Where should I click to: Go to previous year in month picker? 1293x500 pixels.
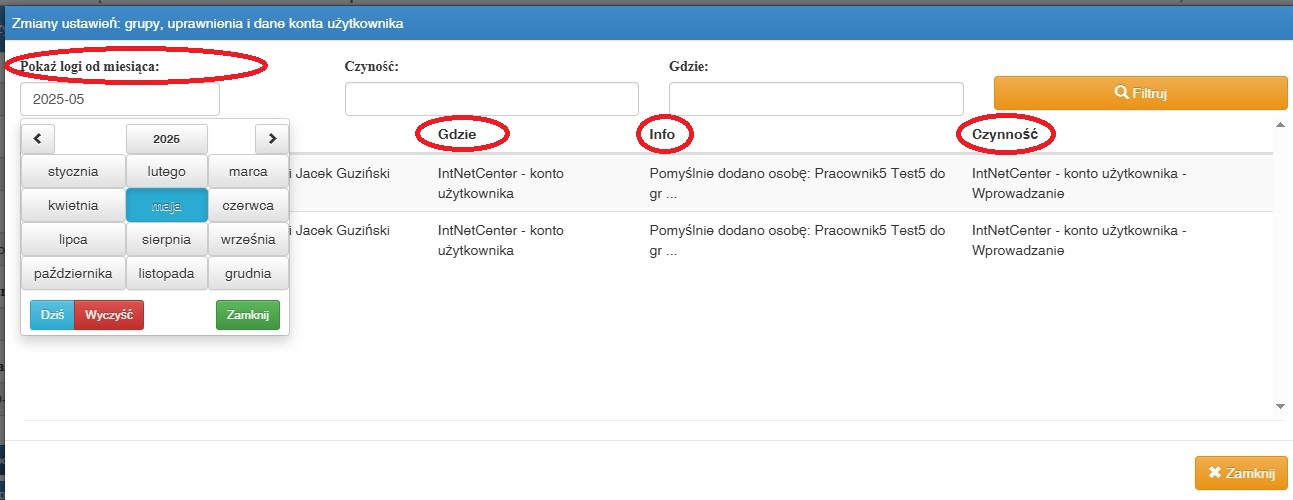(x=38, y=138)
